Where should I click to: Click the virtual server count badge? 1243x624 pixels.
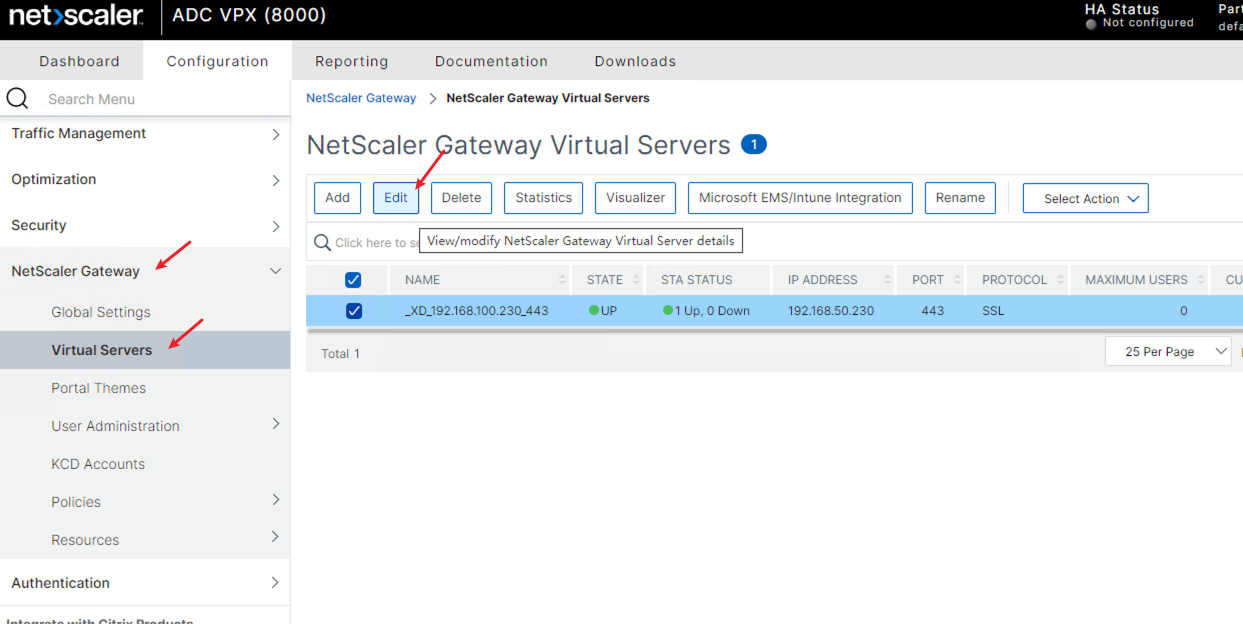[x=753, y=145]
